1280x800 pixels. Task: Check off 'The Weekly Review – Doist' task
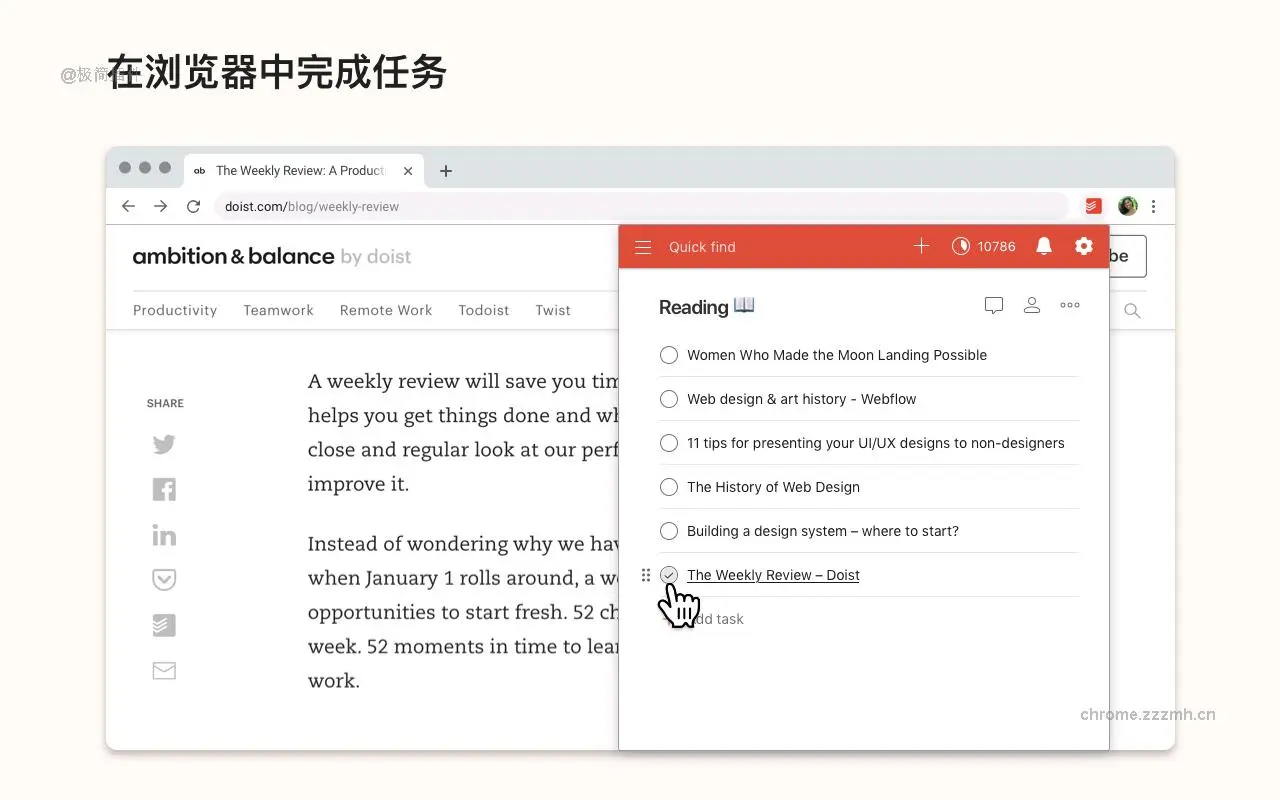[x=669, y=575]
